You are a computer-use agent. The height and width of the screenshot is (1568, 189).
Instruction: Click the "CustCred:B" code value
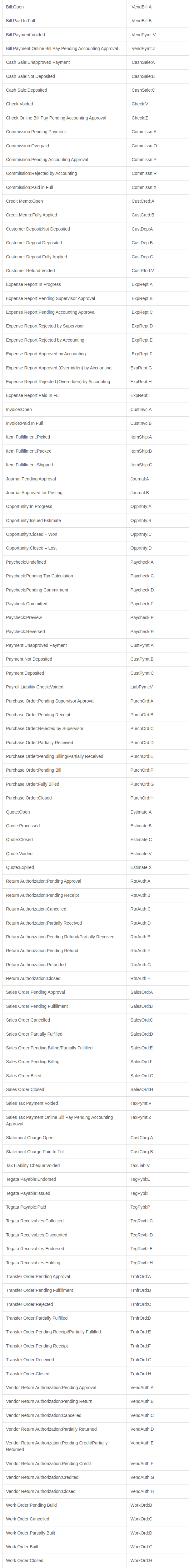pyautogui.click(x=143, y=215)
